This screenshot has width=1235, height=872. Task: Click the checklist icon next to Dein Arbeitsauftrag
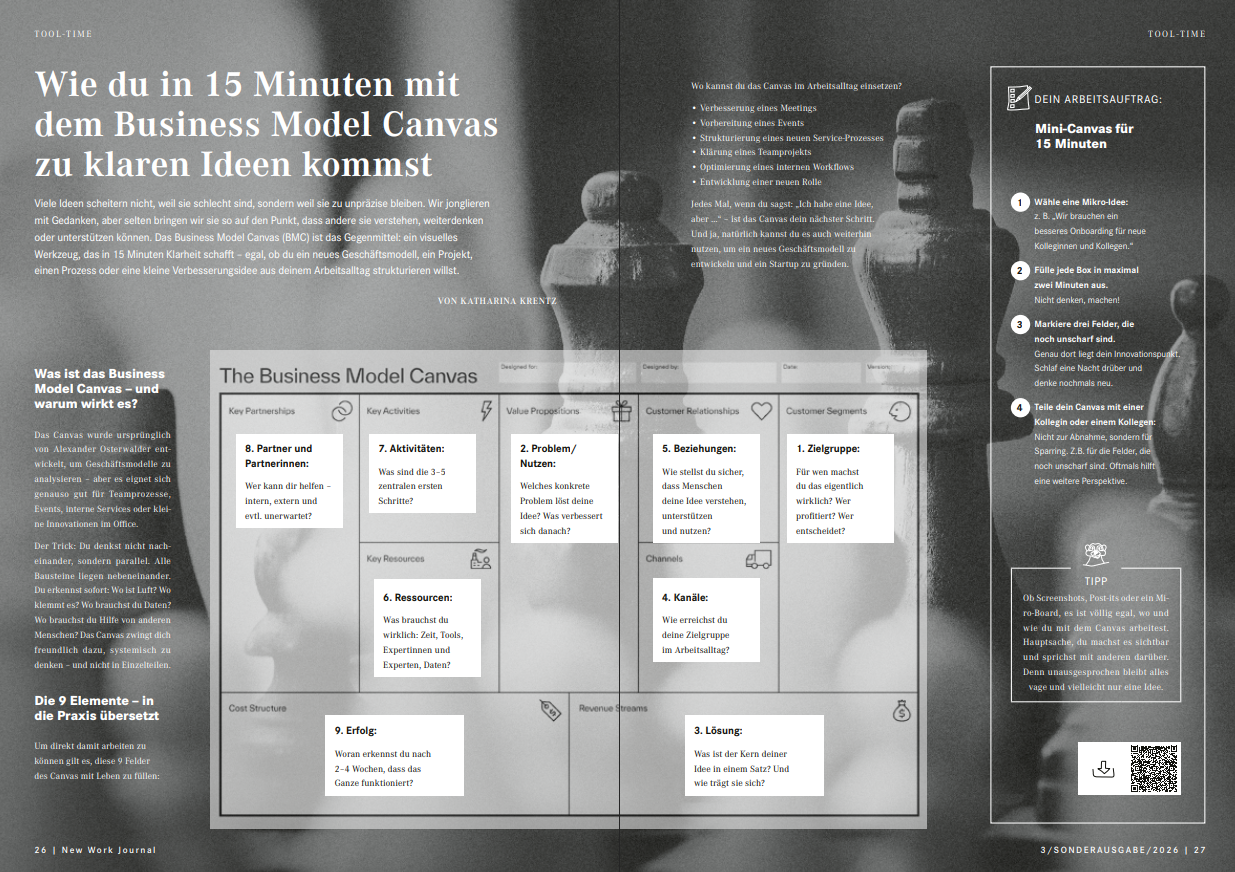(x=1018, y=97)
